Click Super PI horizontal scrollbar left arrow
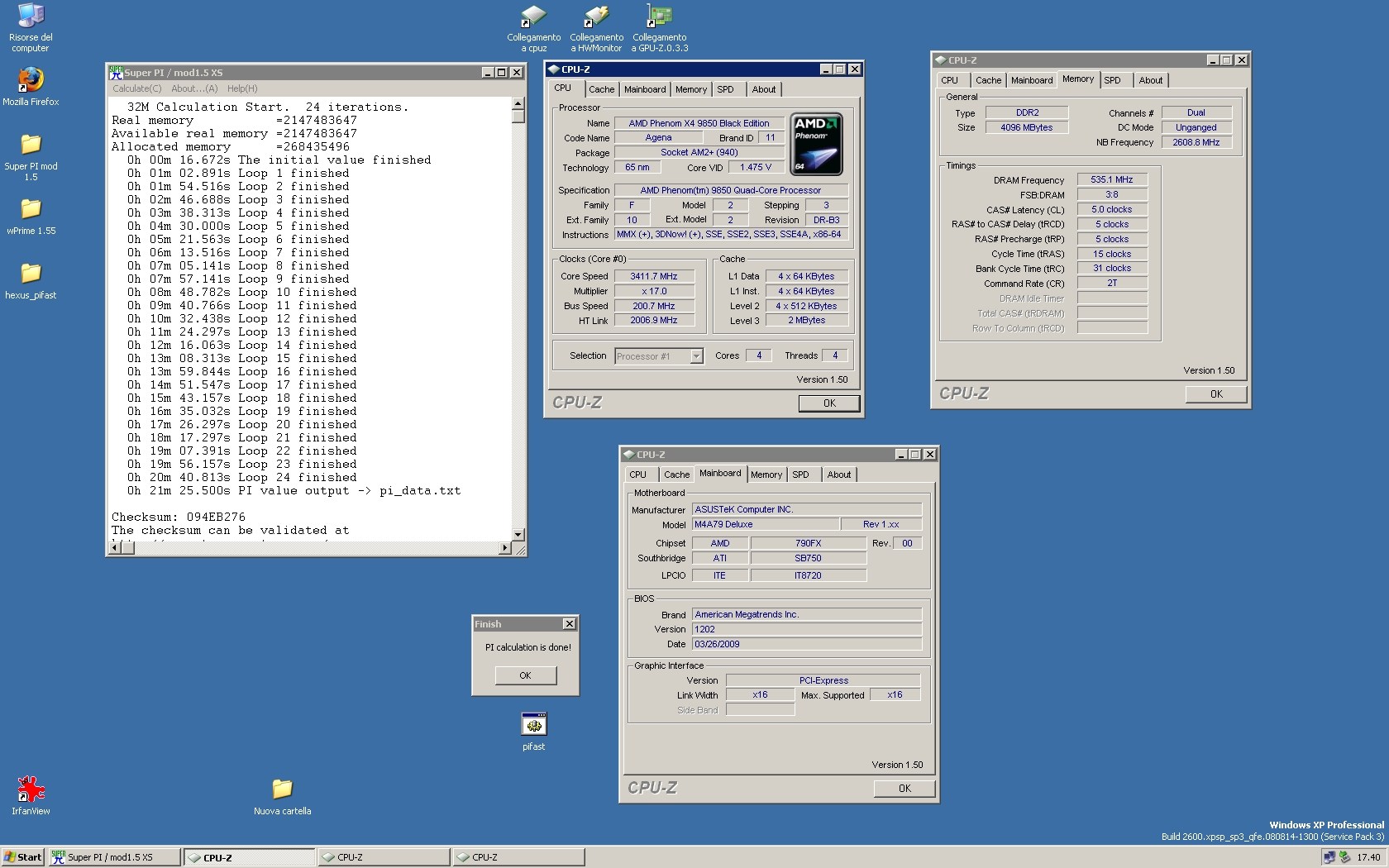 pos(117,548)
